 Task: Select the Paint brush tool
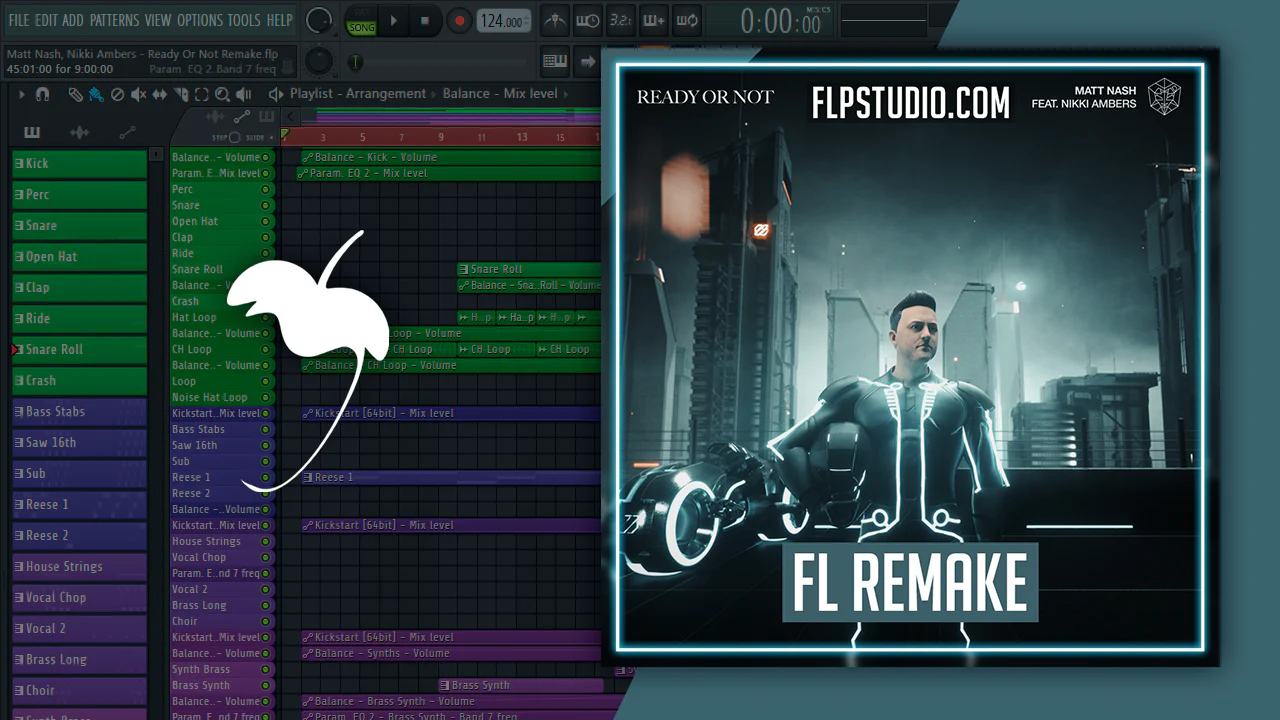click(96, 94)
